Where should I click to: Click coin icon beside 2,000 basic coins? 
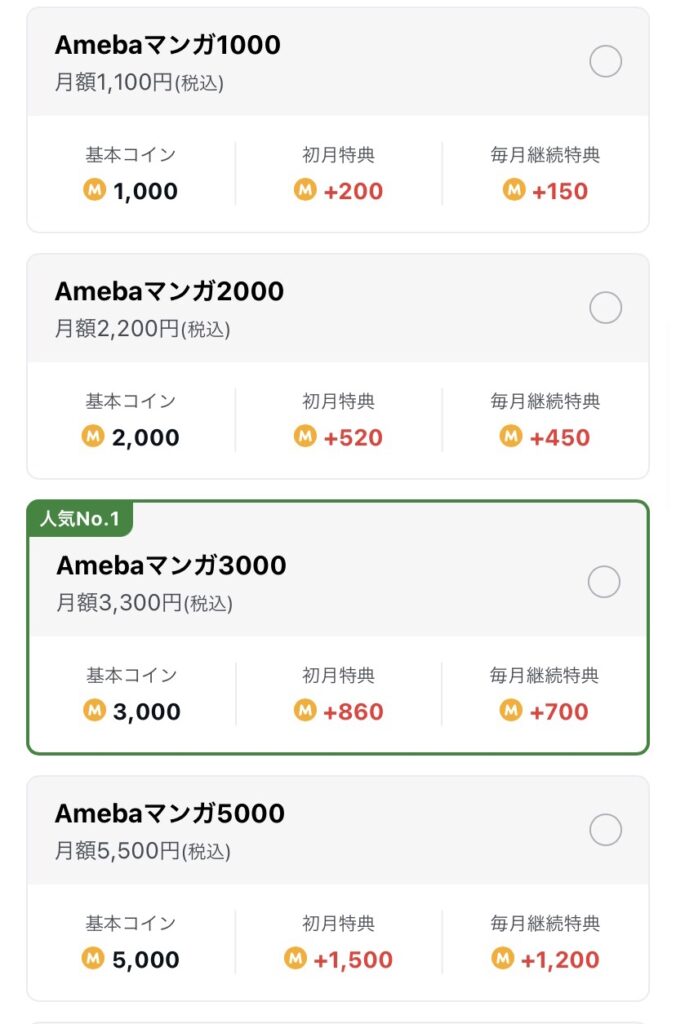(x=93, y=436)
